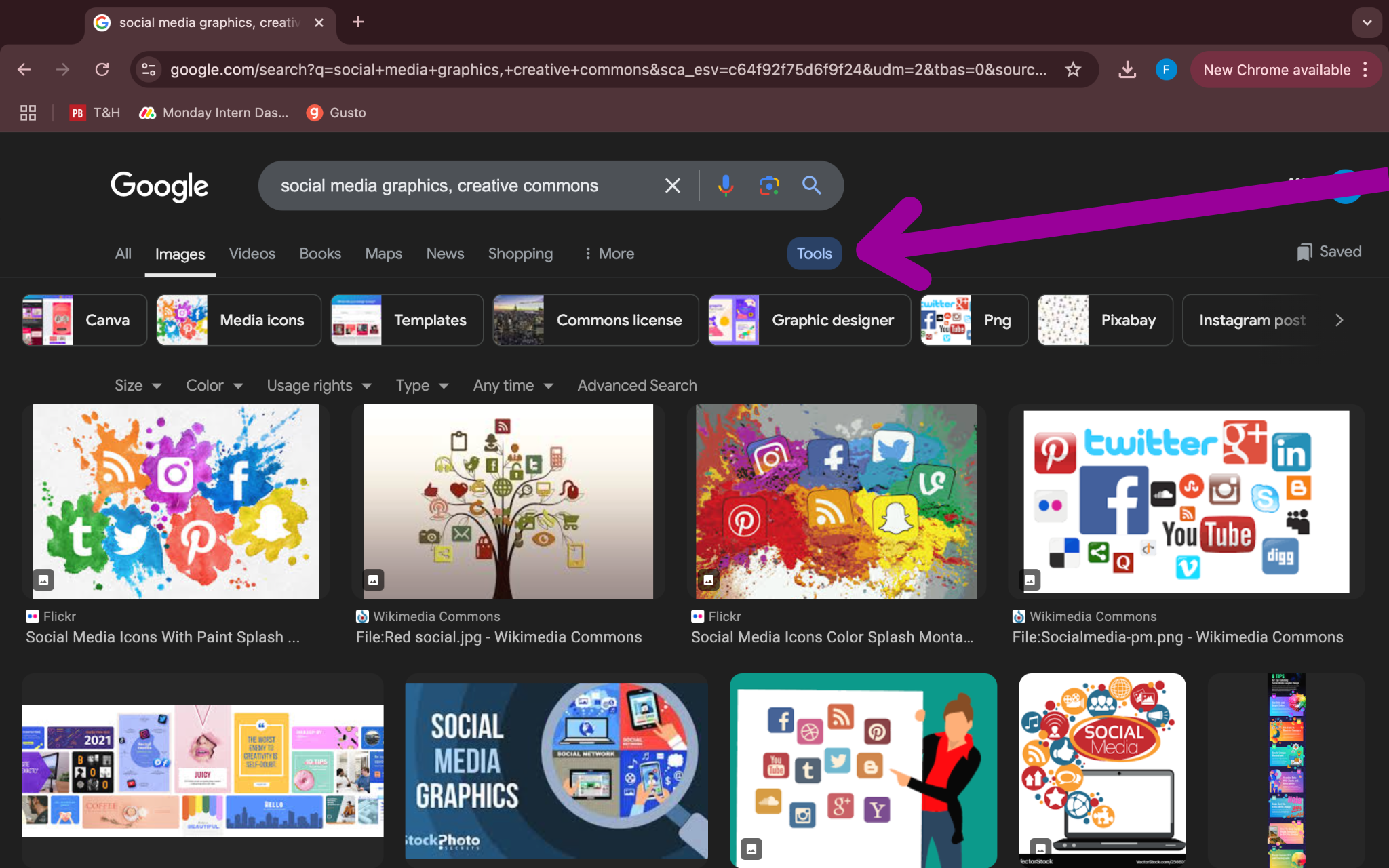Open the T&H bookmark
This screenshot has width=1389, height=868.
pos(95,113)
